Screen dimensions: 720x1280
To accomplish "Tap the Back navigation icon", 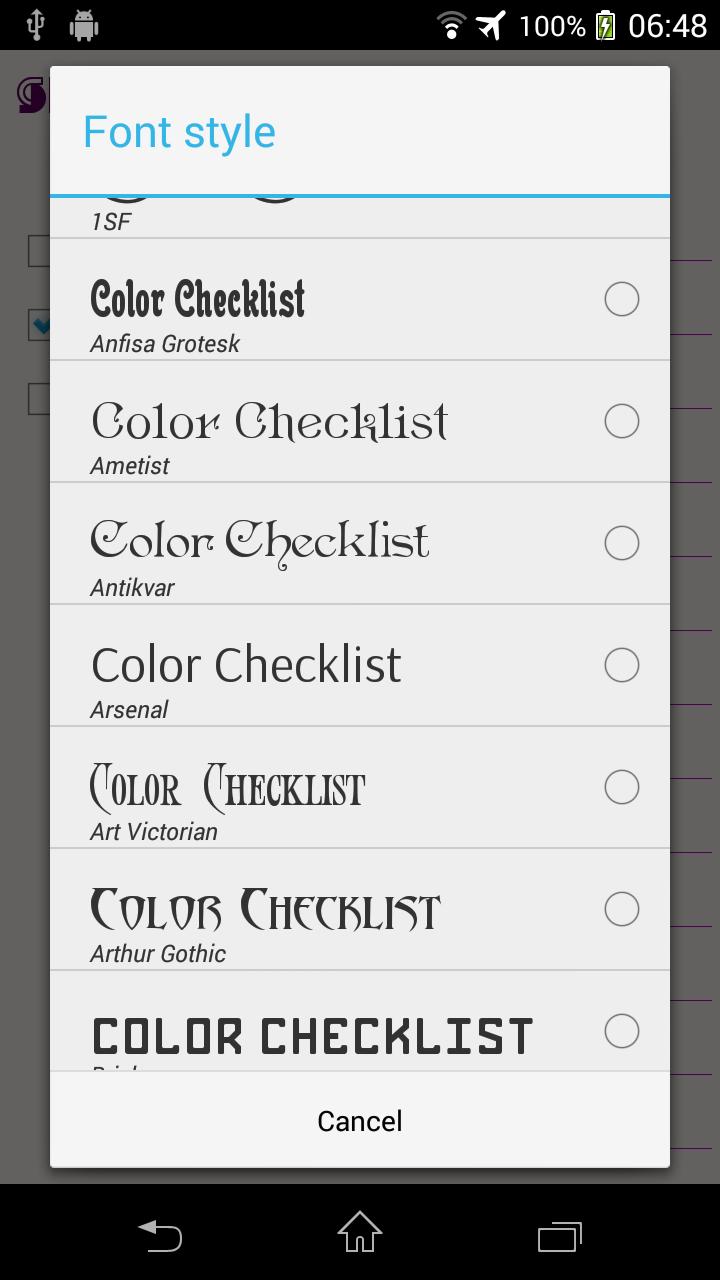I will (160, 1236).
